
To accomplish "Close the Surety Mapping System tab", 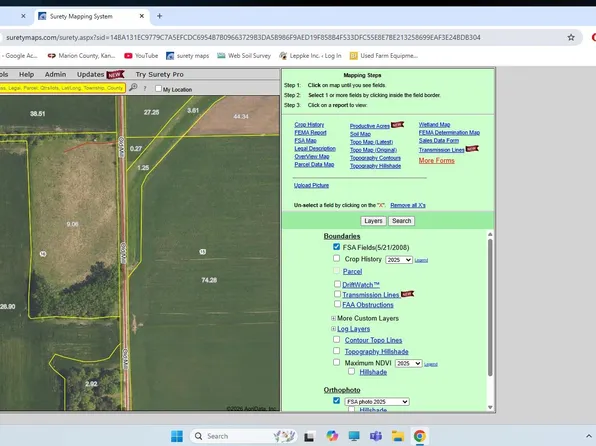I will tap(142, 16).
